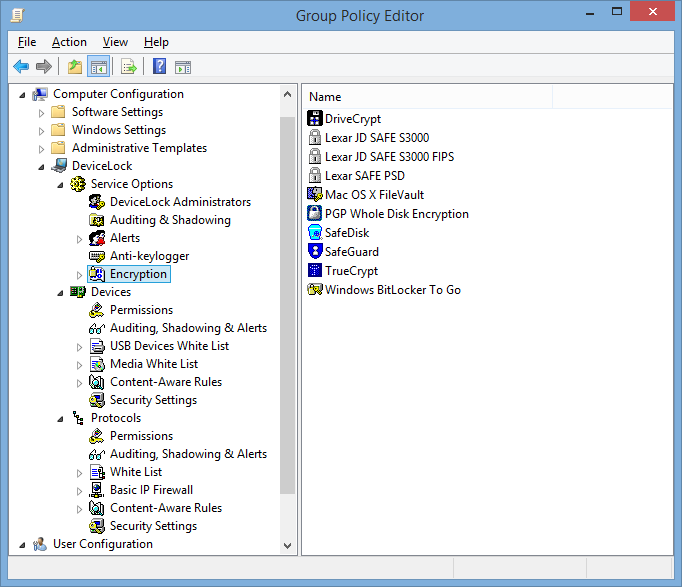Select the White List node under Protocols

pyautogui.click(x=136, y=472)
